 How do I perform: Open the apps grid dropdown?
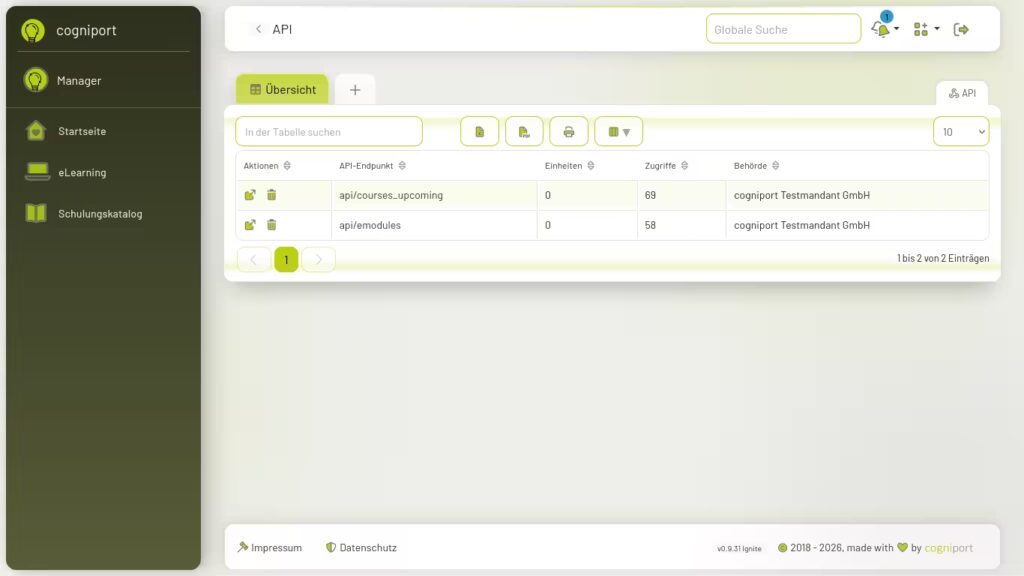pyautogui.click(x=926, y=29)
